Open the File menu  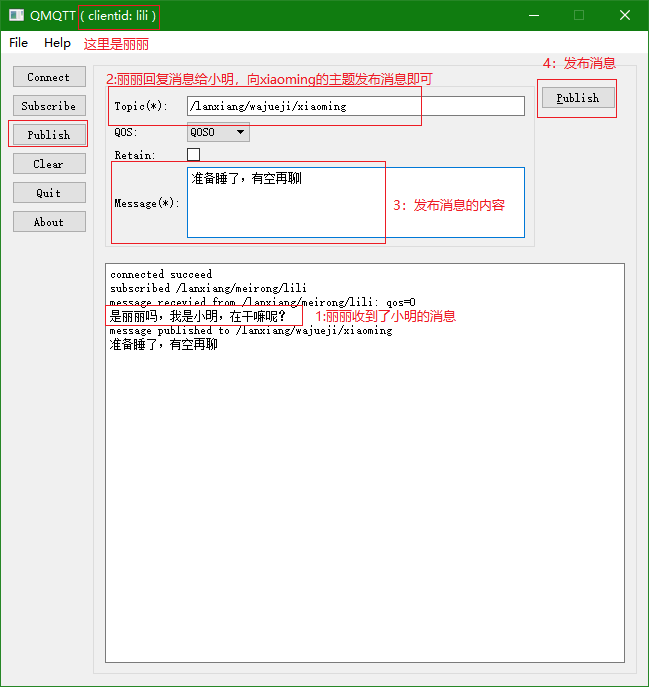click(19, 43)
